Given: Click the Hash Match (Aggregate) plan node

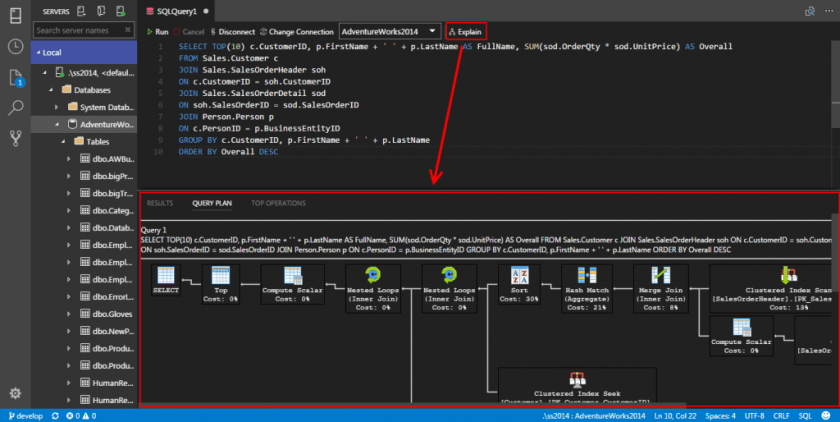Looking at the screenshot, I should point(587,289).
